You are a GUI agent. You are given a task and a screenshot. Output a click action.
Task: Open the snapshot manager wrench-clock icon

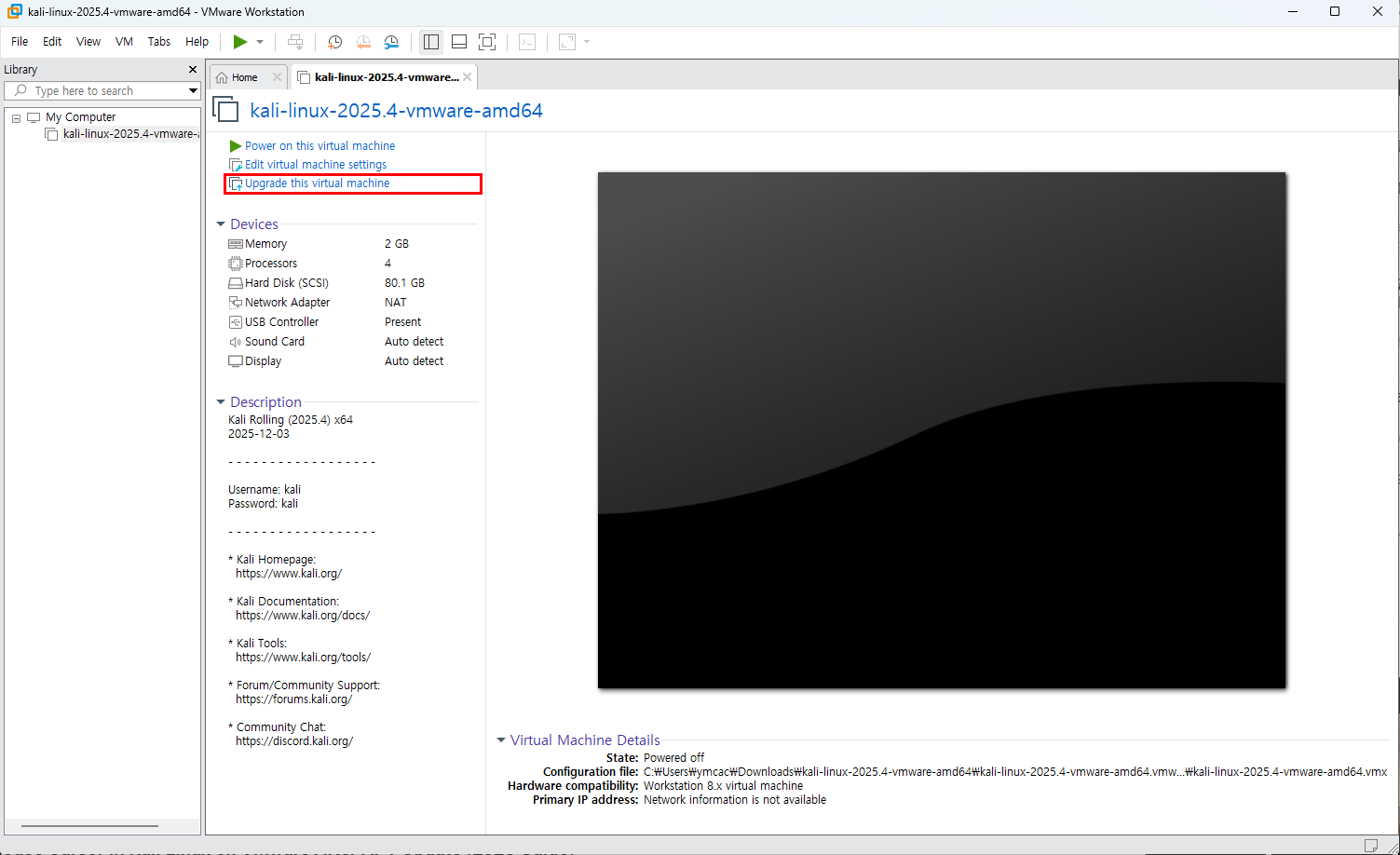coord(391,42)
